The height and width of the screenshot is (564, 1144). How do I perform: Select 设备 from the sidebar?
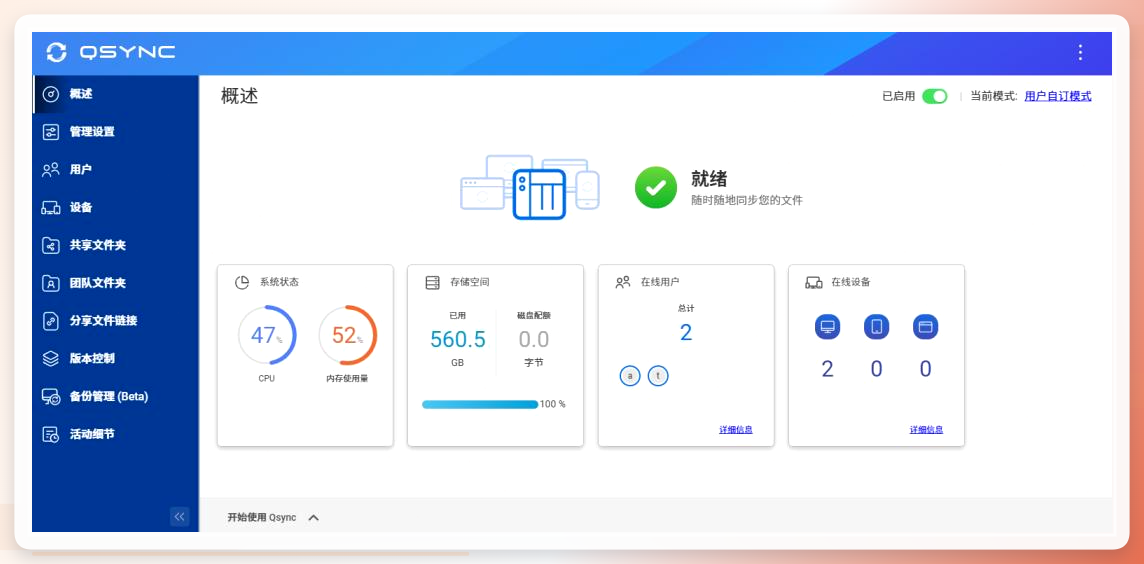pyautogui.click(x=115, y=208)
